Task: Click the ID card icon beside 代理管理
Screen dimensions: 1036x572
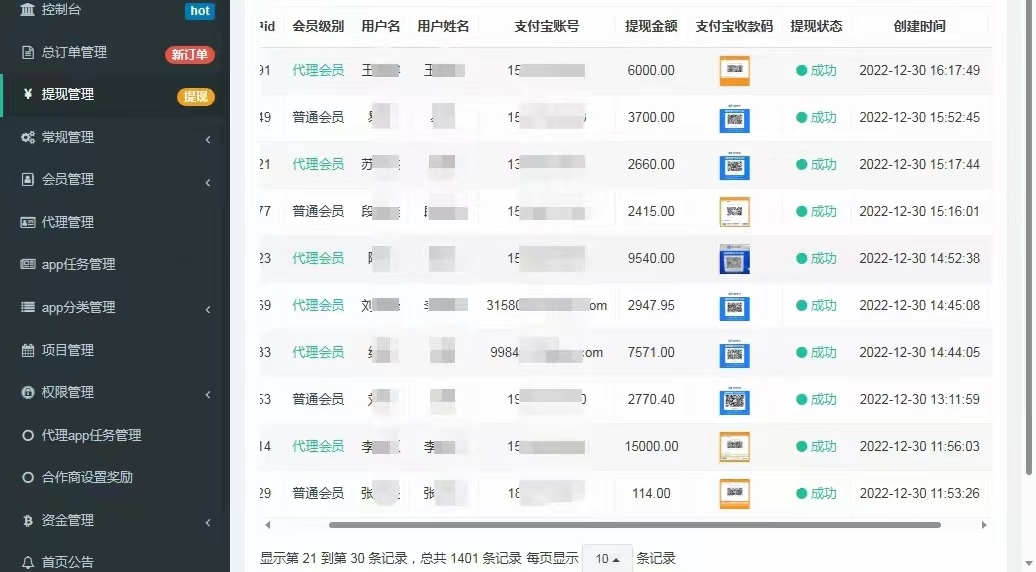Action: point(27,222)
